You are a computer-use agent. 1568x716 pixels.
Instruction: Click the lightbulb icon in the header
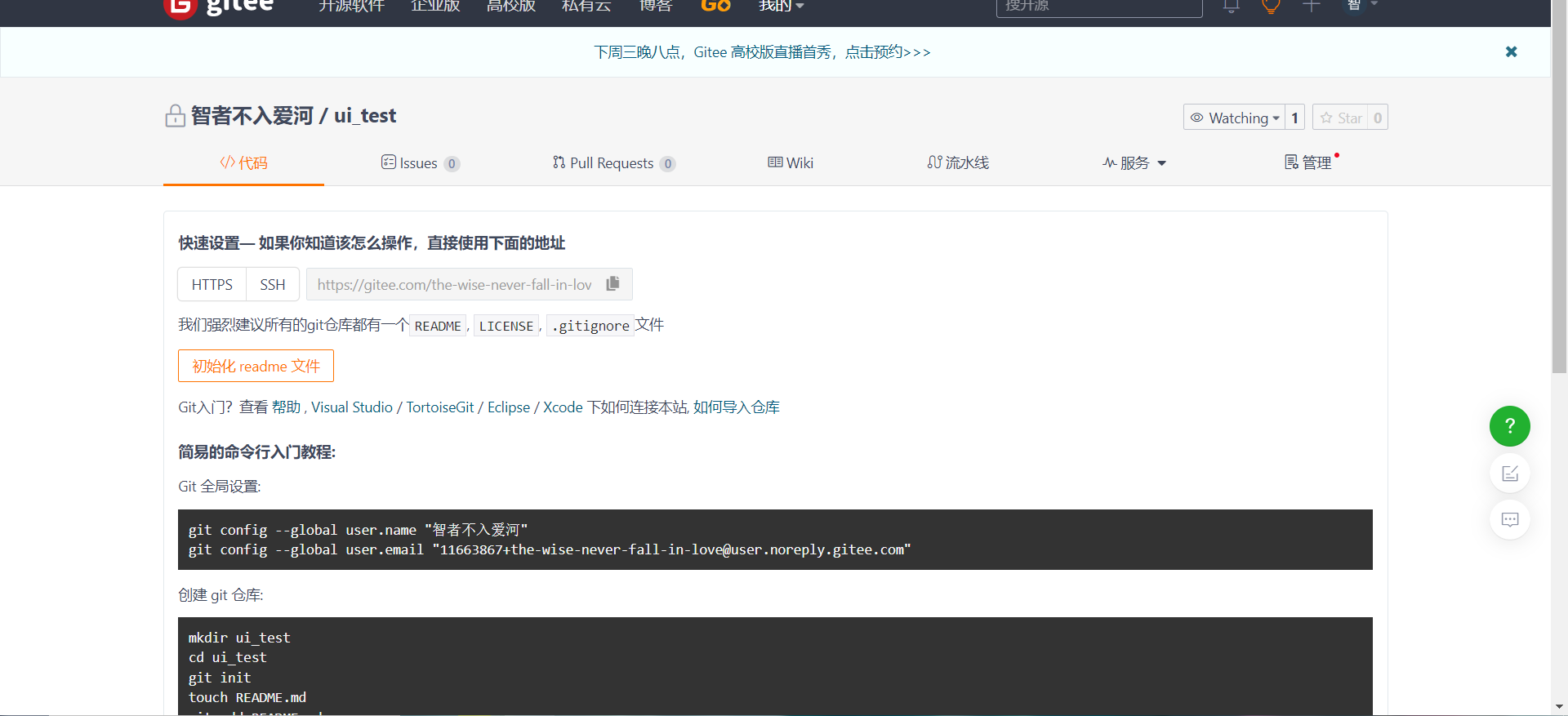(1271, 7)
